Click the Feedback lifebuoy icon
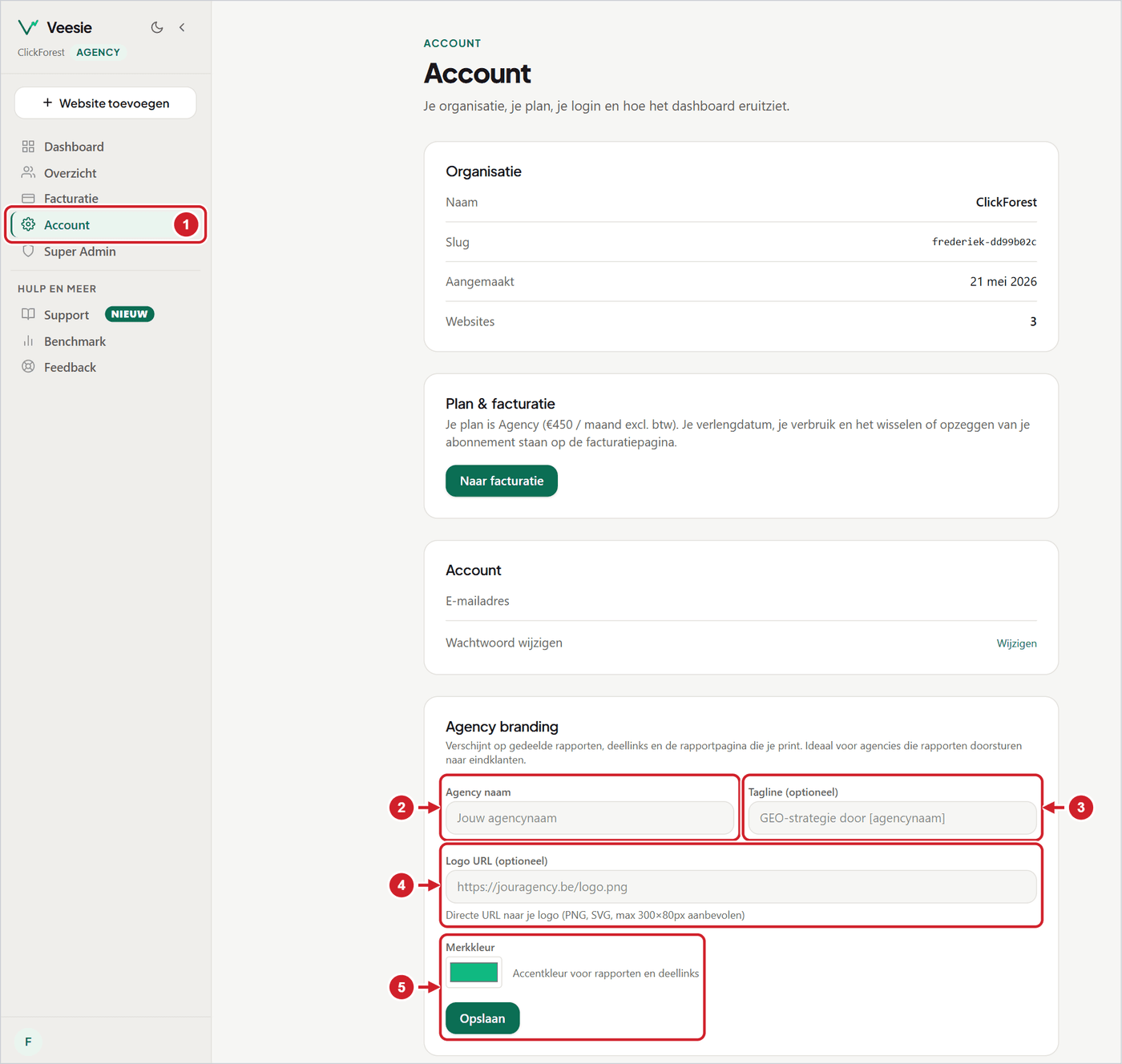 coord(28,367)
